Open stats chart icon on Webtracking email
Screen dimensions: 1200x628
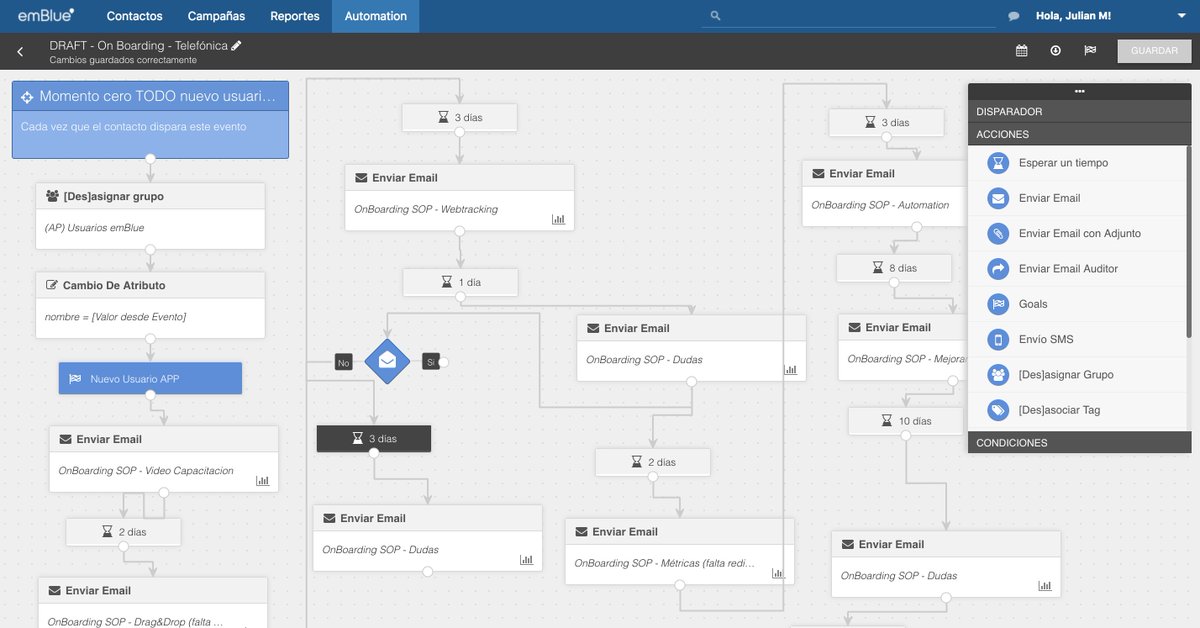pos(559,219)
